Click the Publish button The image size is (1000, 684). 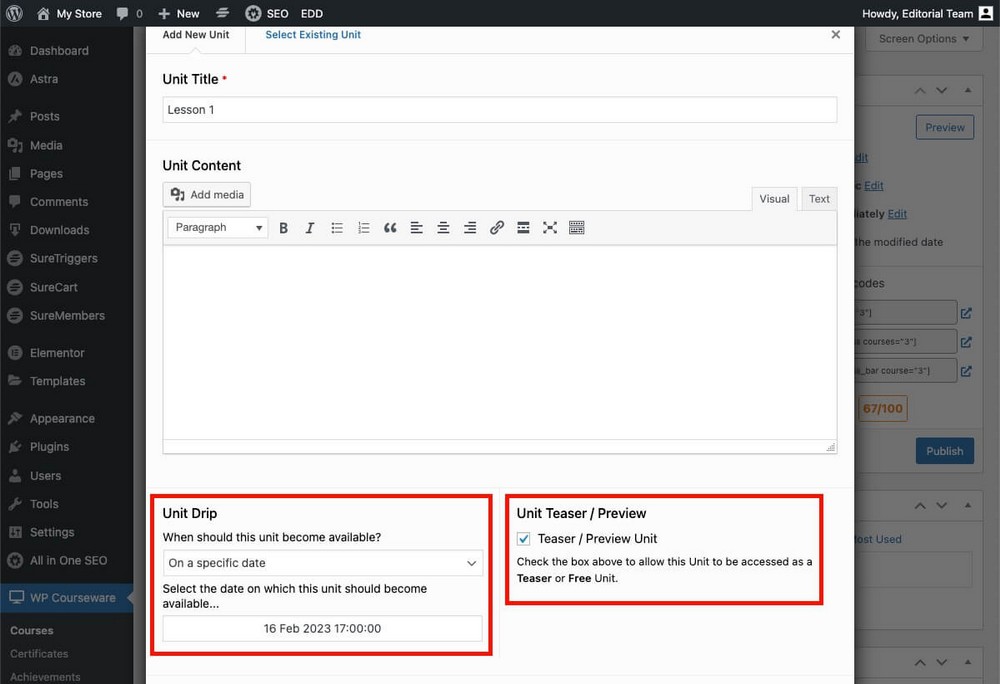point(945,451)
